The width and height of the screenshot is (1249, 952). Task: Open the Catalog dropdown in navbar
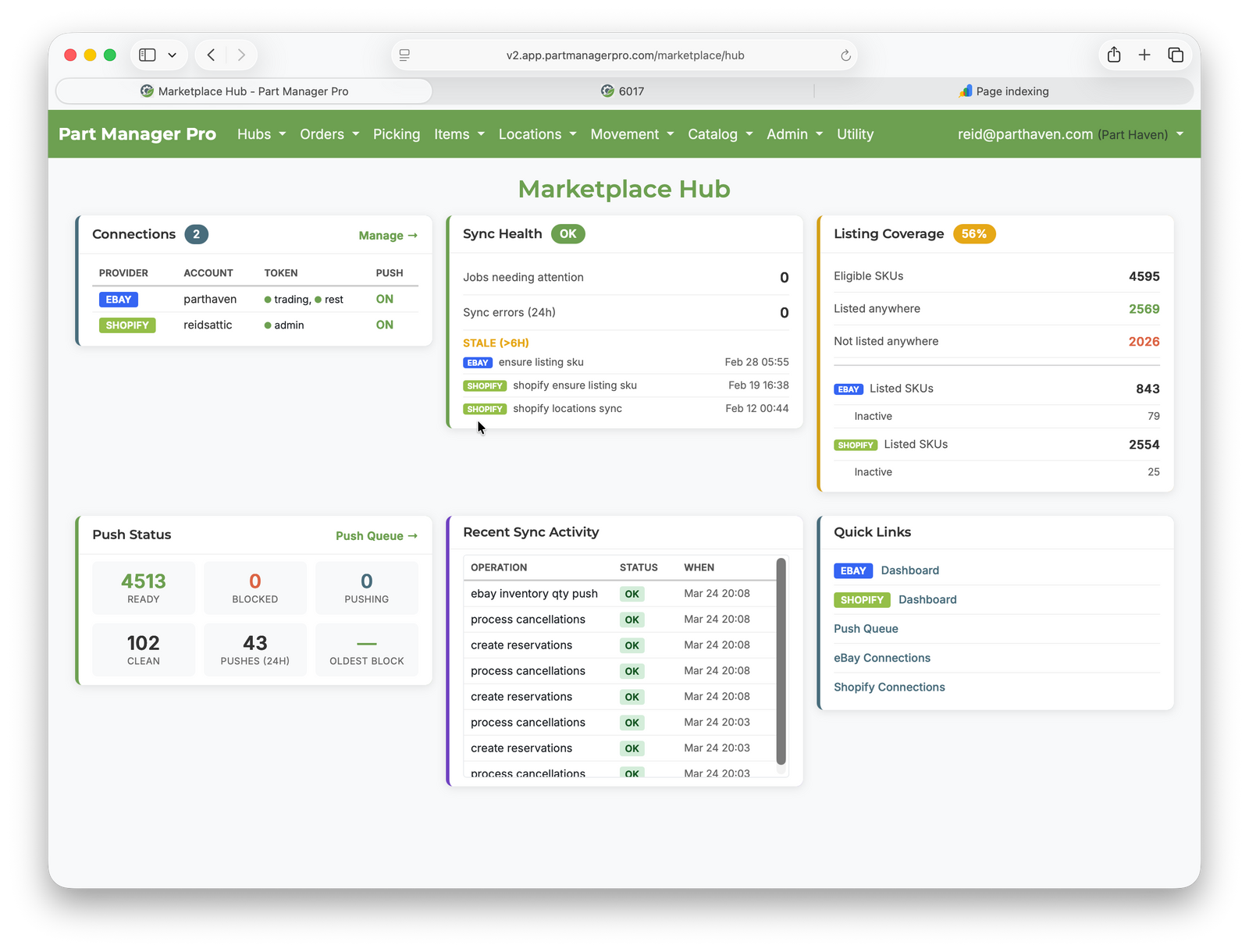point(720,134)
